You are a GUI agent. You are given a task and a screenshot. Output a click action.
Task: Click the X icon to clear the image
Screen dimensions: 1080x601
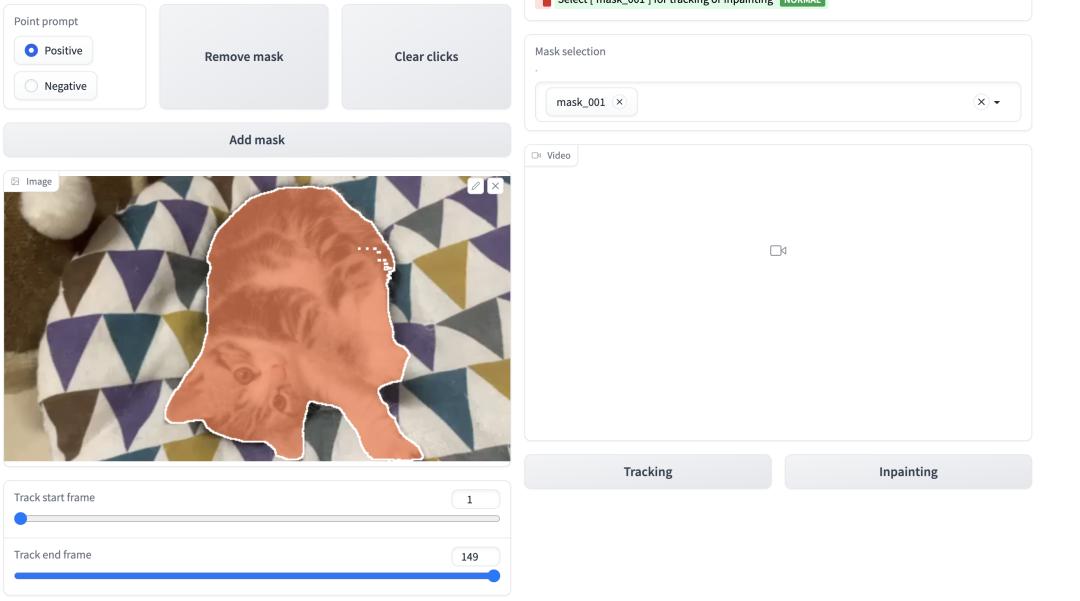[x=497, y=185]
